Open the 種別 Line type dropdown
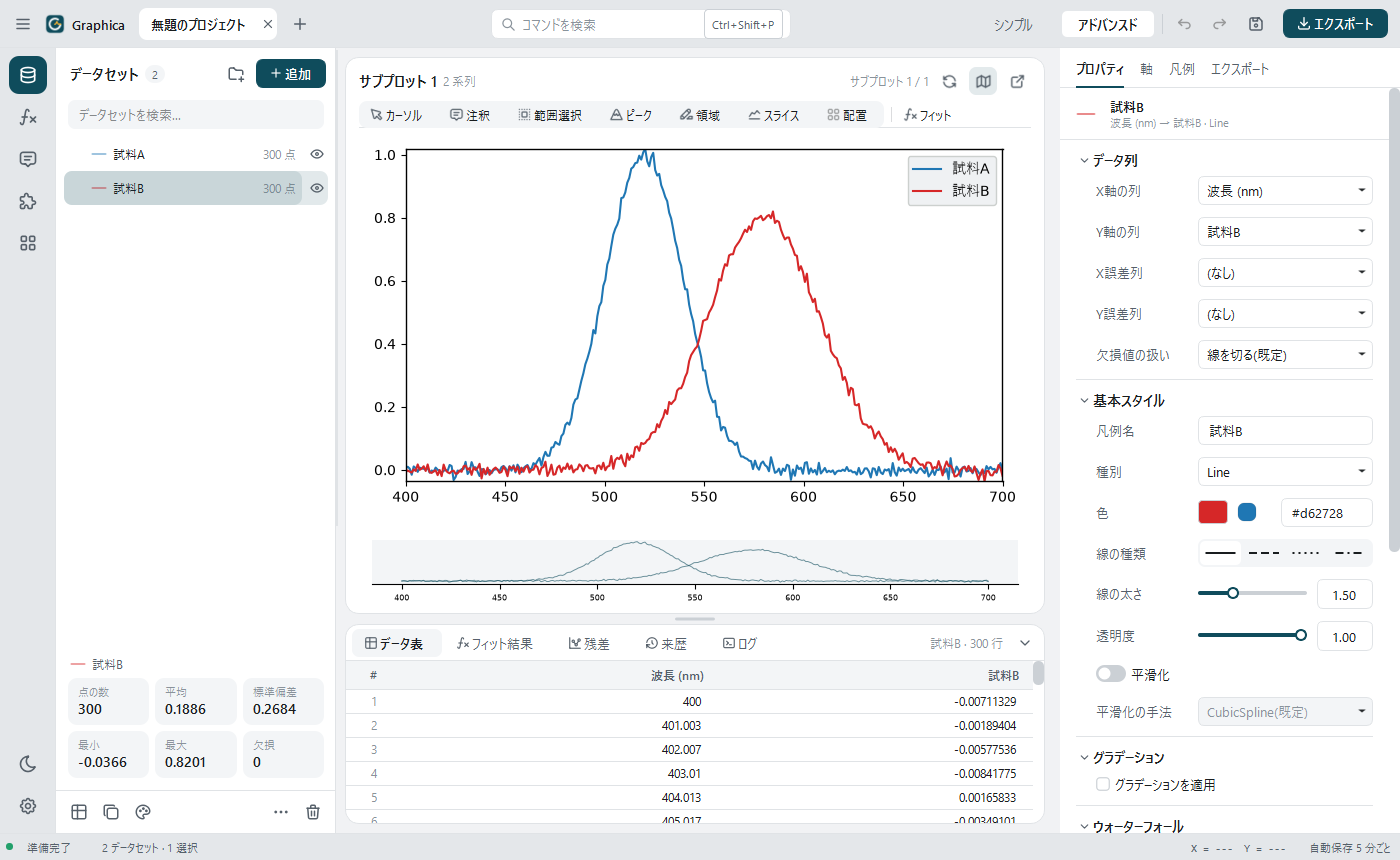This screenshot has height=860, width=1400. tap(1285, 472)
